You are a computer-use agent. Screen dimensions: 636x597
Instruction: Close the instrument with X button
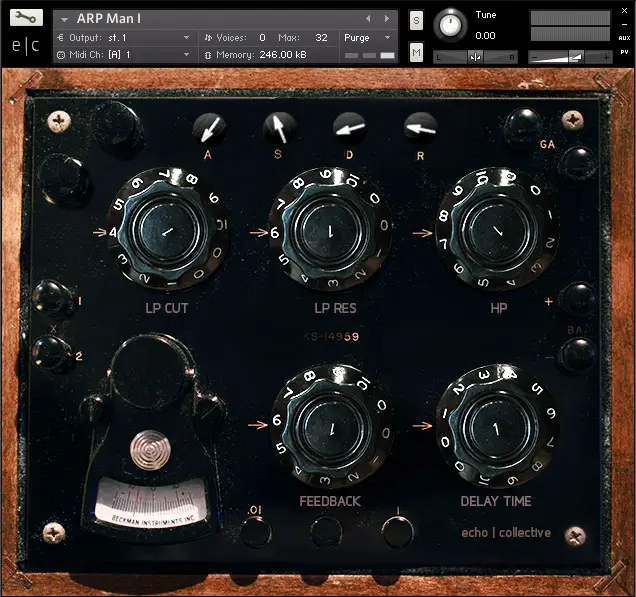pos(625,11)
